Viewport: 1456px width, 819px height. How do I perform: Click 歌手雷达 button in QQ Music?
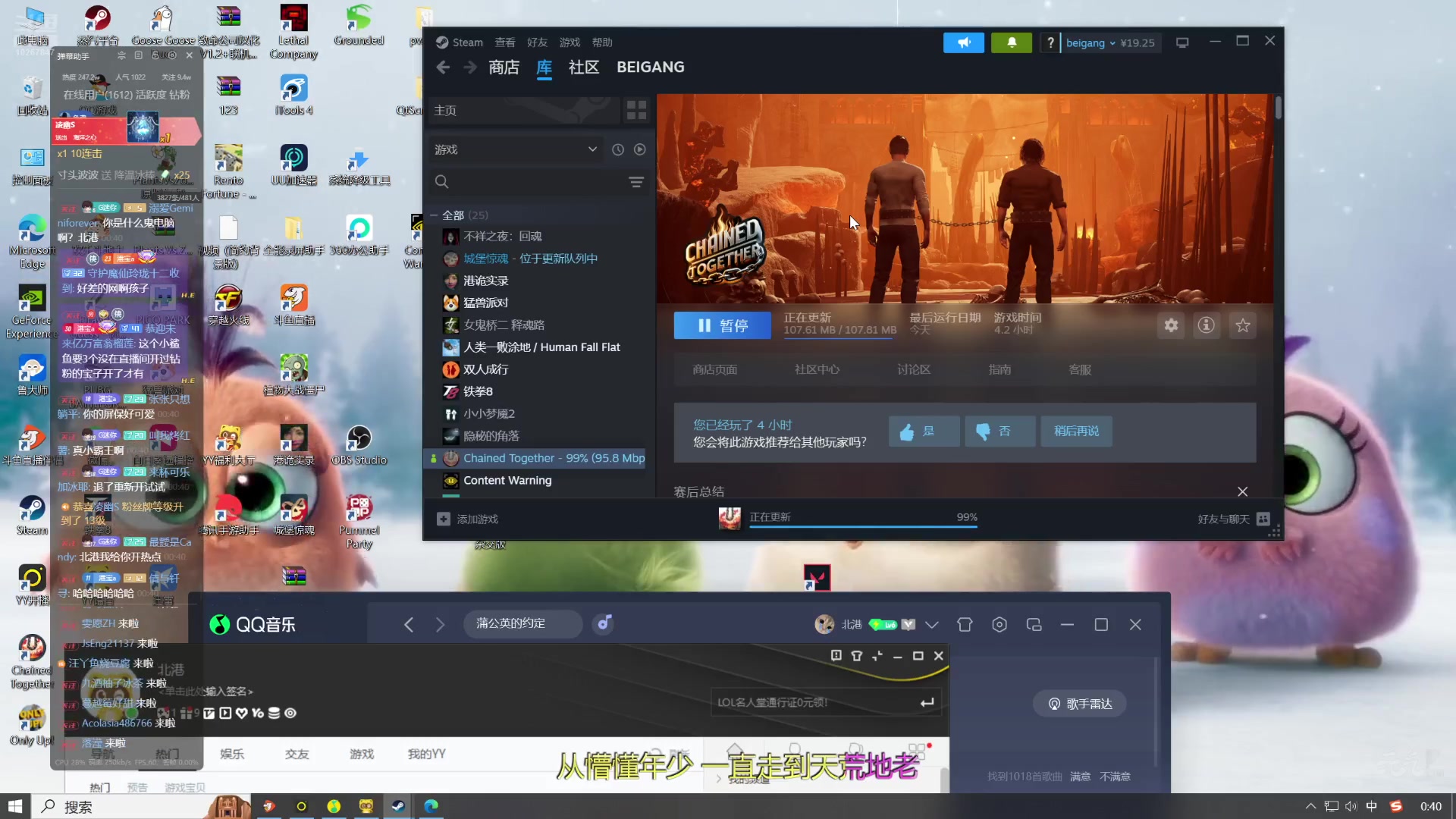tap(1080, 704)
